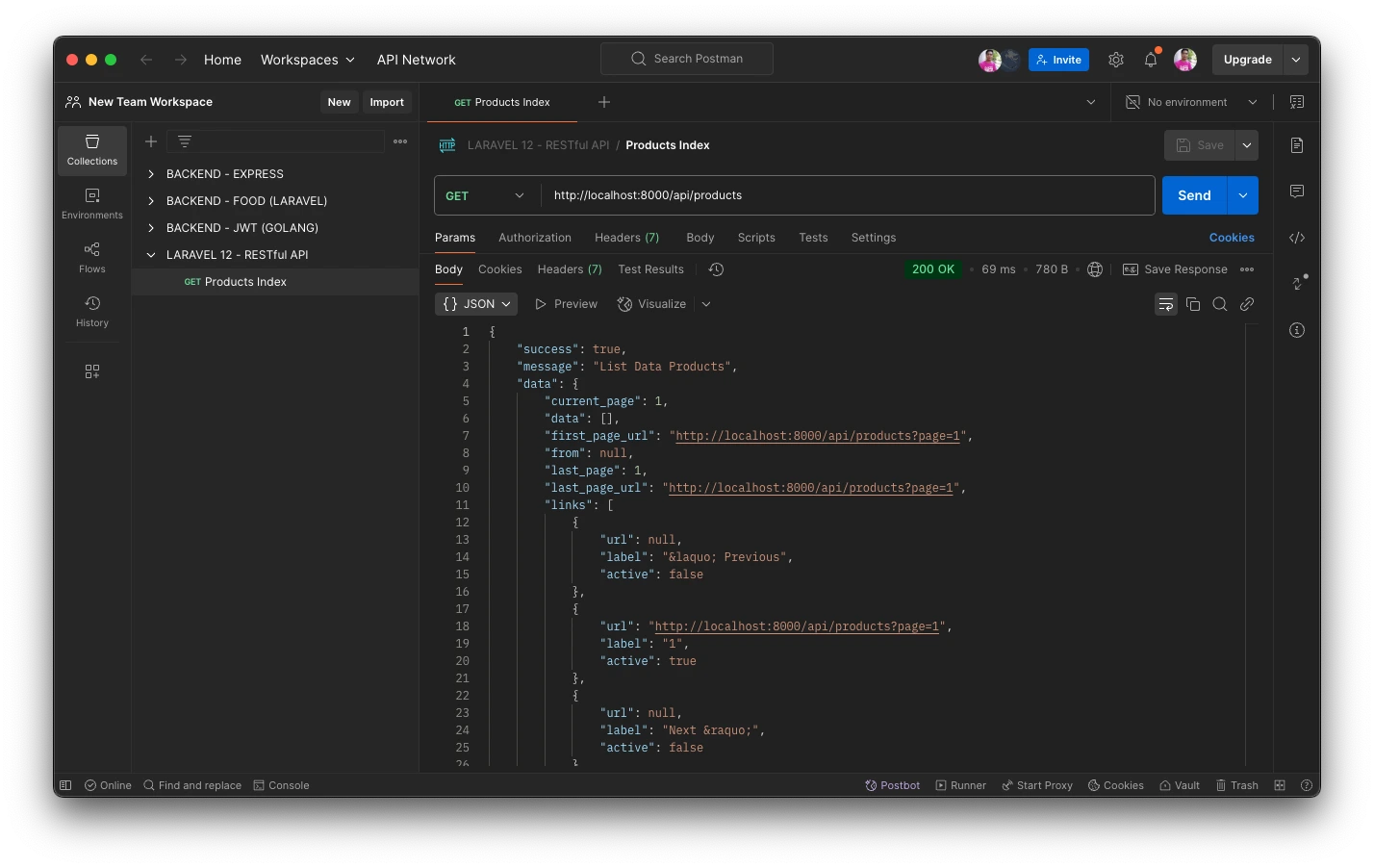1374x868 pixels.
Task: Switch to the Tests tab
Action: point(813,238)
